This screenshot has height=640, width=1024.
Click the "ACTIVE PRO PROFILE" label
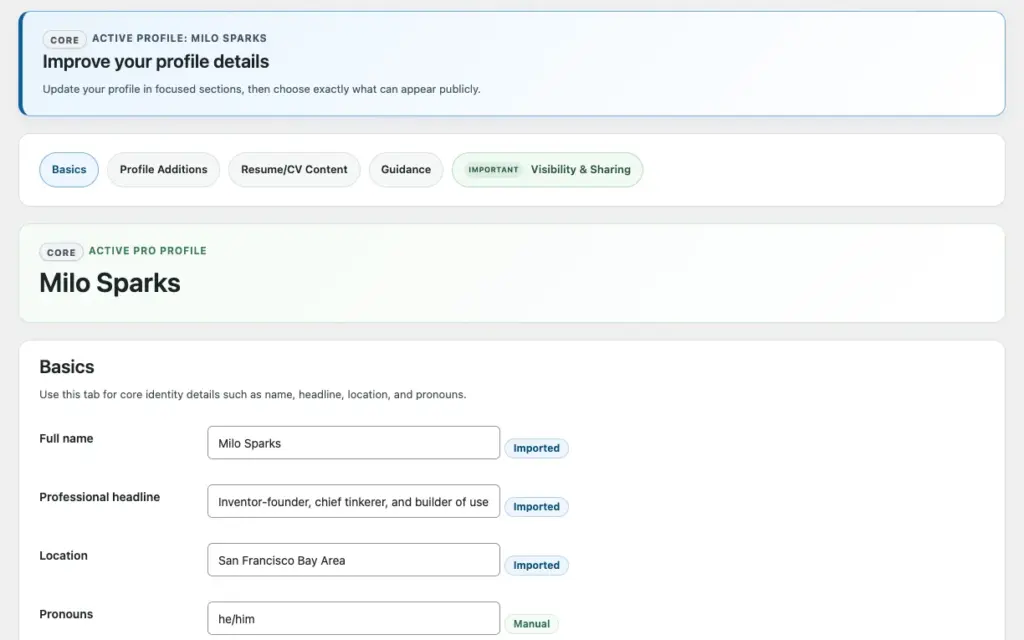point(148,251)
